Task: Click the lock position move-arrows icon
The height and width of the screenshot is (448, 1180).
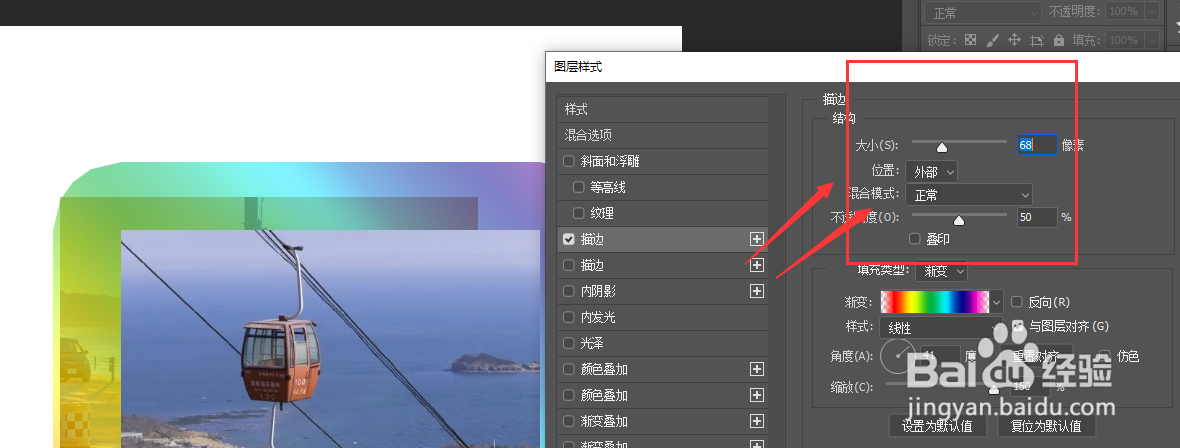Action: (x=1014, y=40)
